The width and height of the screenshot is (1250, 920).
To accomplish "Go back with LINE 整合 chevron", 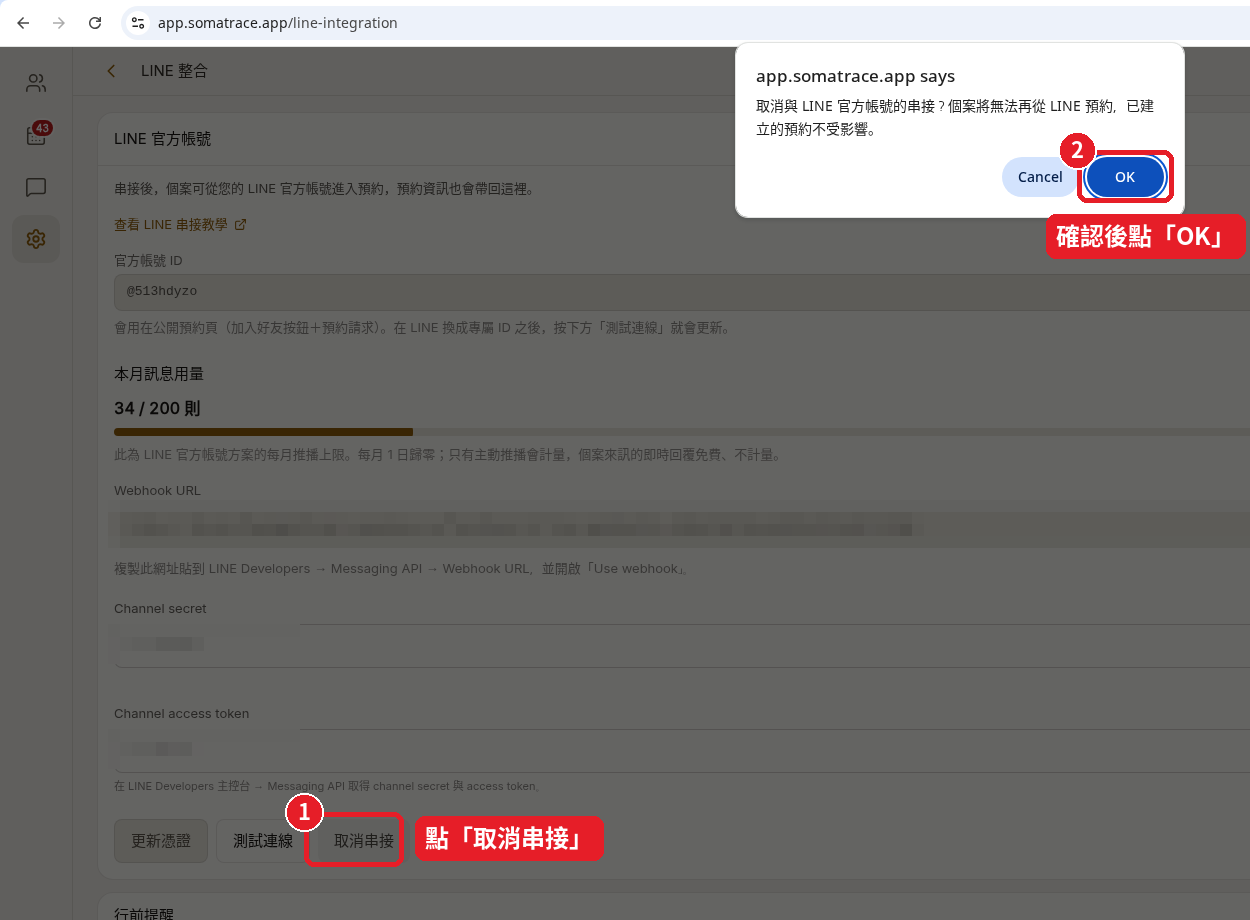I will point(111,71).
